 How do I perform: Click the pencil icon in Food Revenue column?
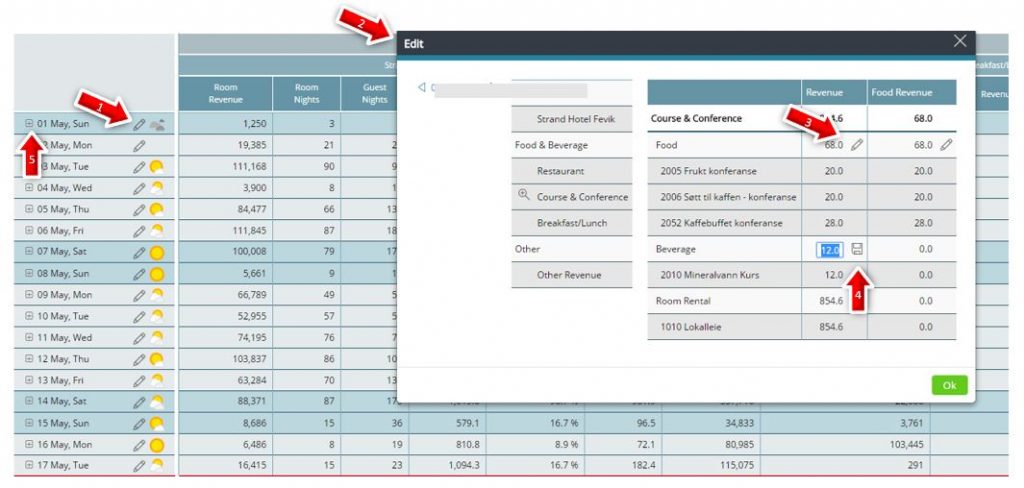point(946,145)
